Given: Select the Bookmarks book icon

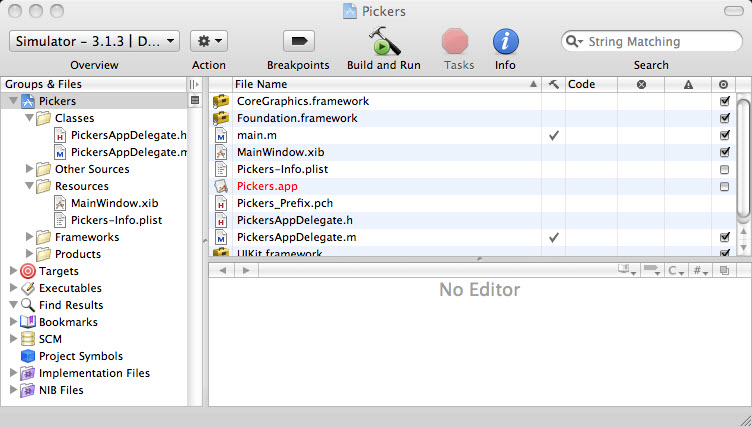Looking at the screenshot, I should point(28,322).
